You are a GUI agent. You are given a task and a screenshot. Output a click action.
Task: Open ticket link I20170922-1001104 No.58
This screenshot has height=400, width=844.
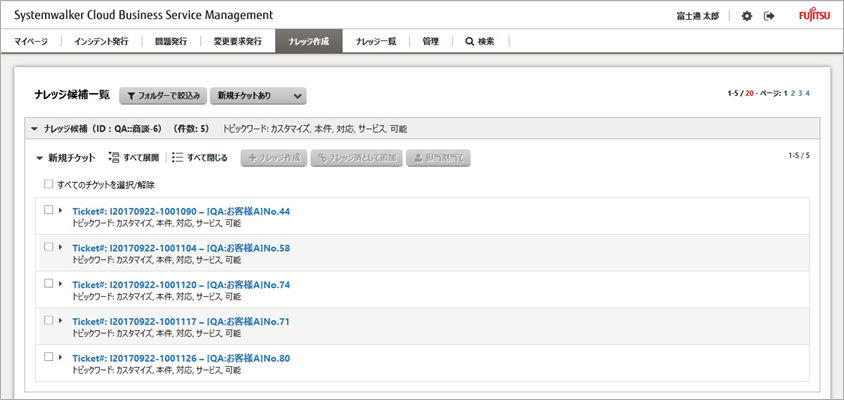pyautogui.click(x=181, y=248)
